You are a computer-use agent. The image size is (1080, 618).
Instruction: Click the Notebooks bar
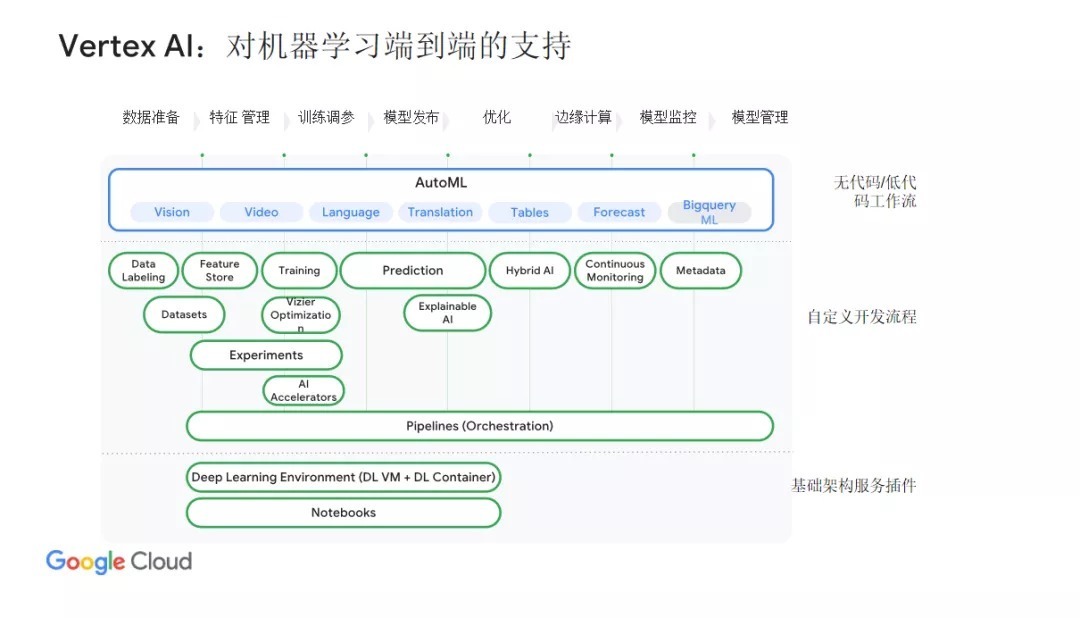click(343, 513)
